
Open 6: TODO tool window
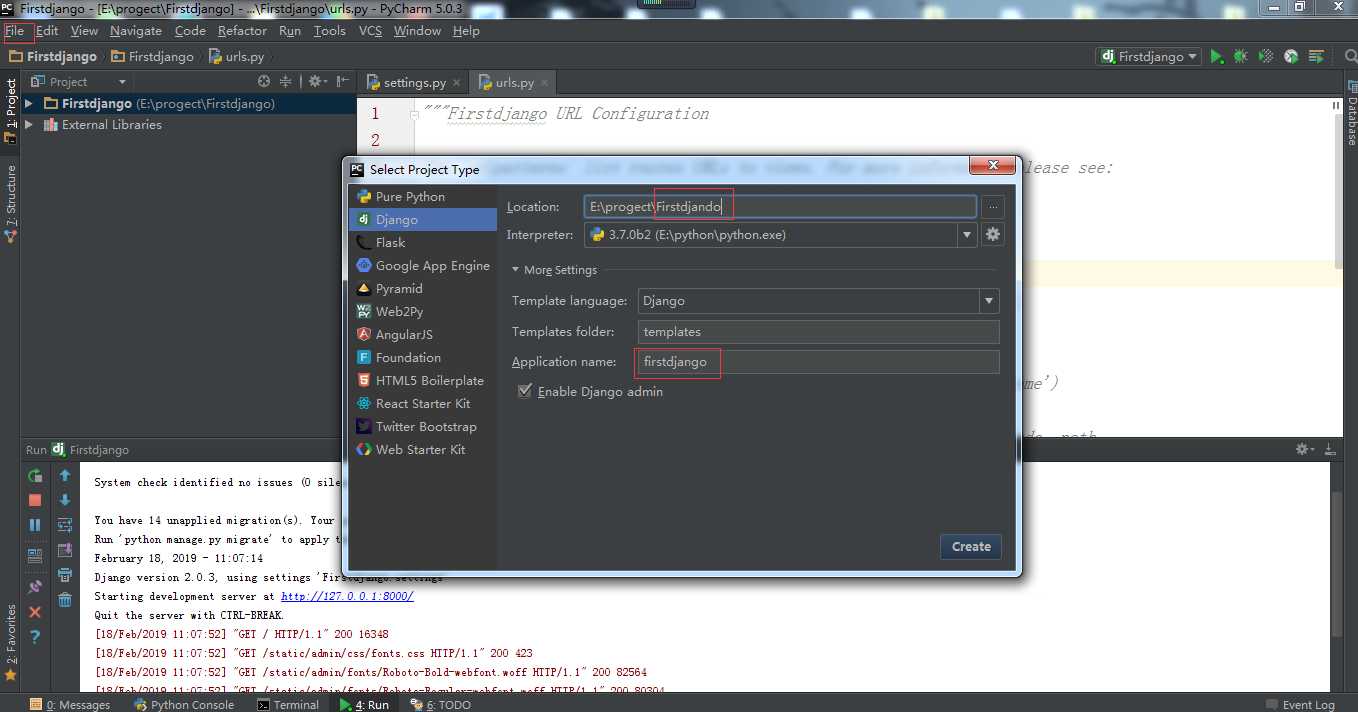coord(441,705)
